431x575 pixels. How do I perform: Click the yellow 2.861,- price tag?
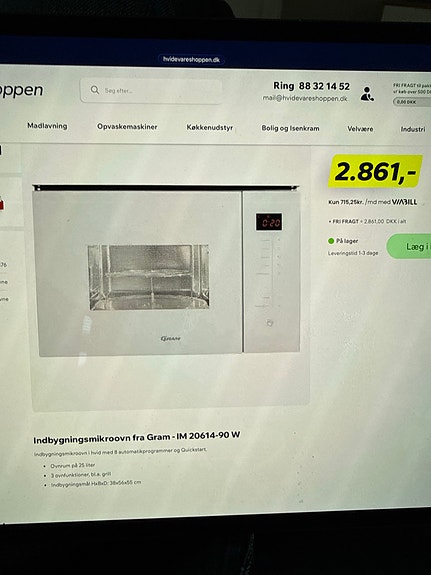tap(375, 171)
